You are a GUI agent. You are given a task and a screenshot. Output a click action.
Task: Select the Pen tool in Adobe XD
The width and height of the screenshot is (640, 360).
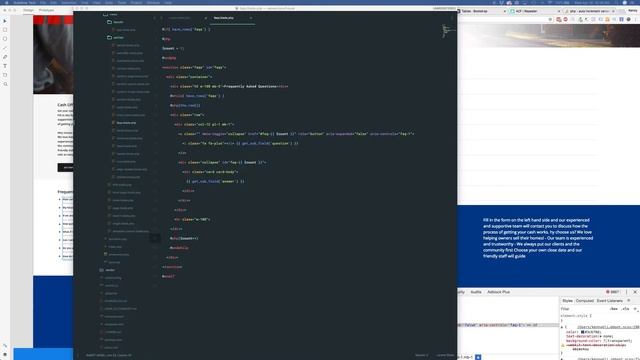point(5,57)
